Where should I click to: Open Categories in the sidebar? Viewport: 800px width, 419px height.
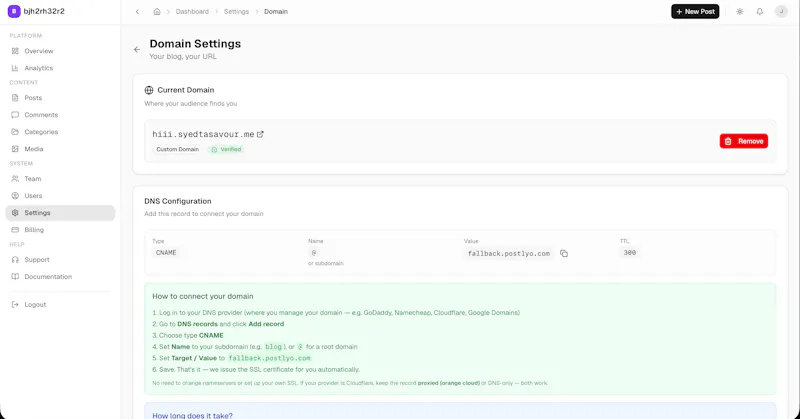pos(60,132)
